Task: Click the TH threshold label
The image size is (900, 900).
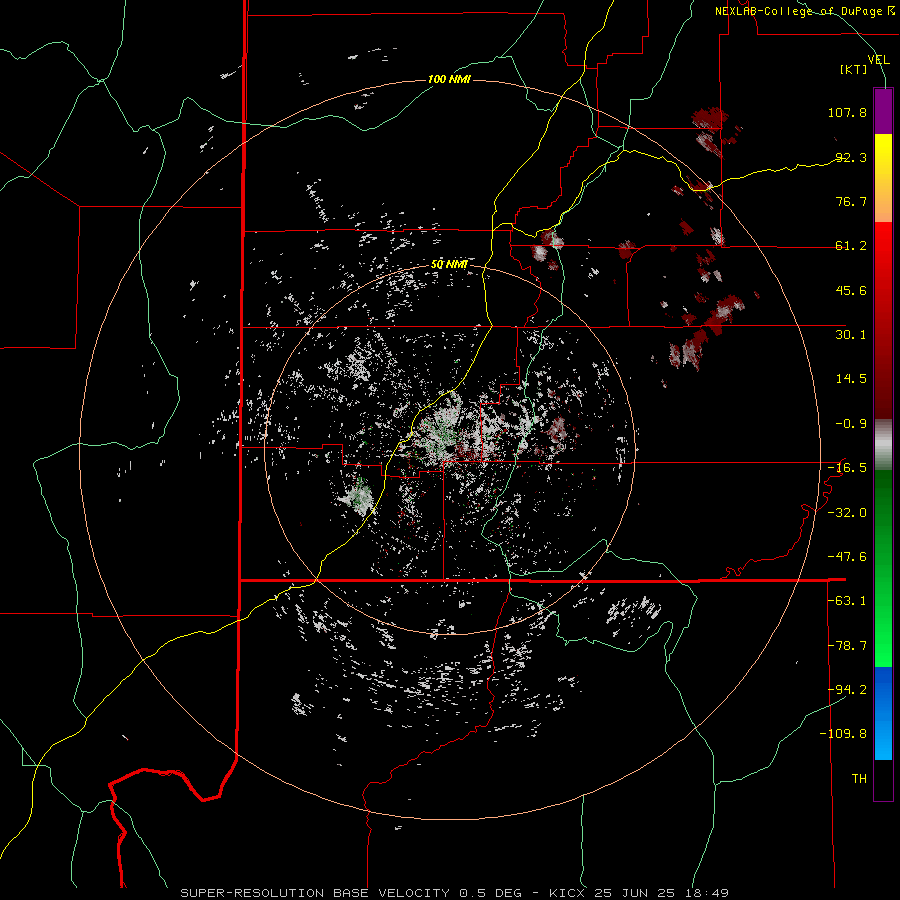Action: tap(859, 779)
